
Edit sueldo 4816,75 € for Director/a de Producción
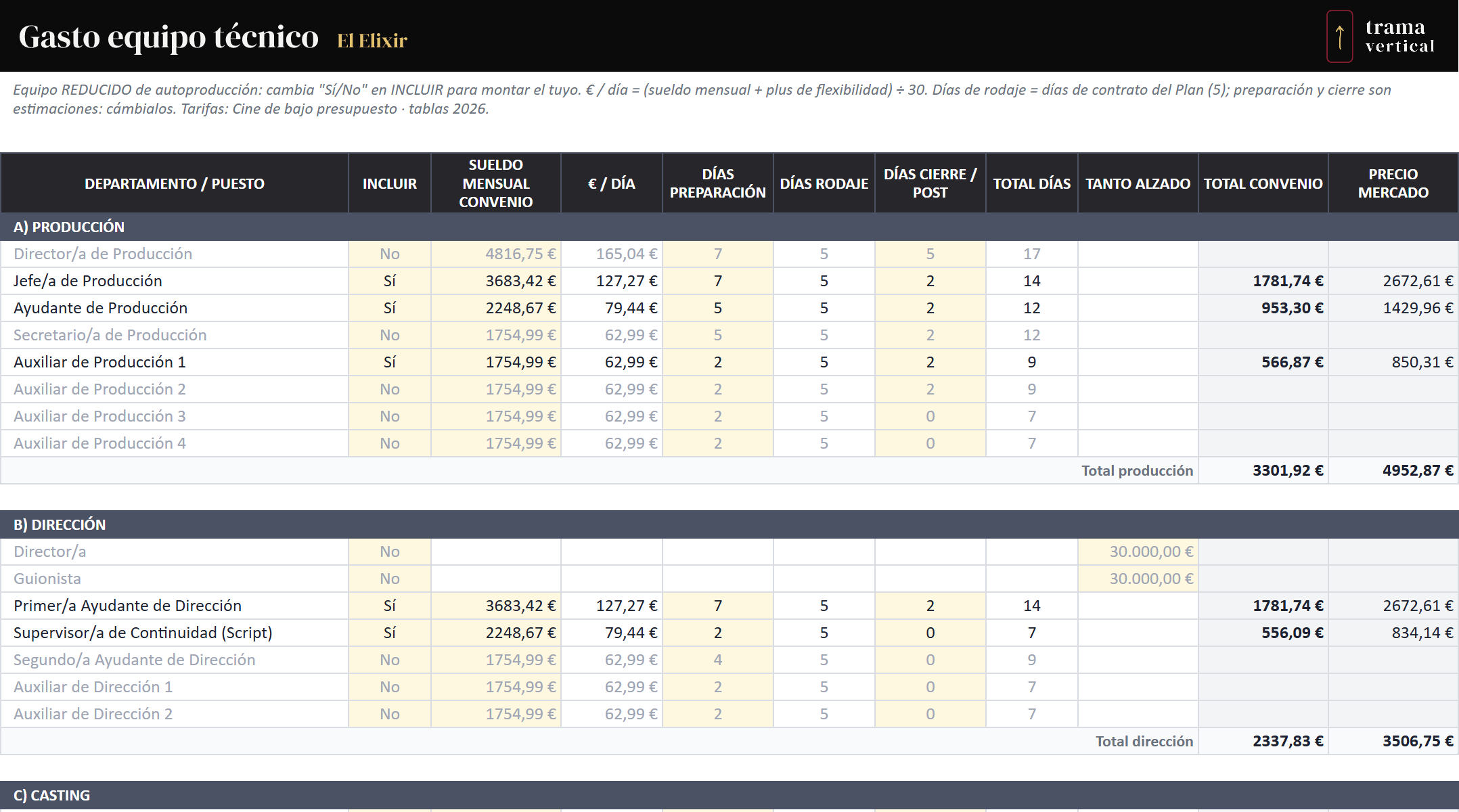(496, 254)
